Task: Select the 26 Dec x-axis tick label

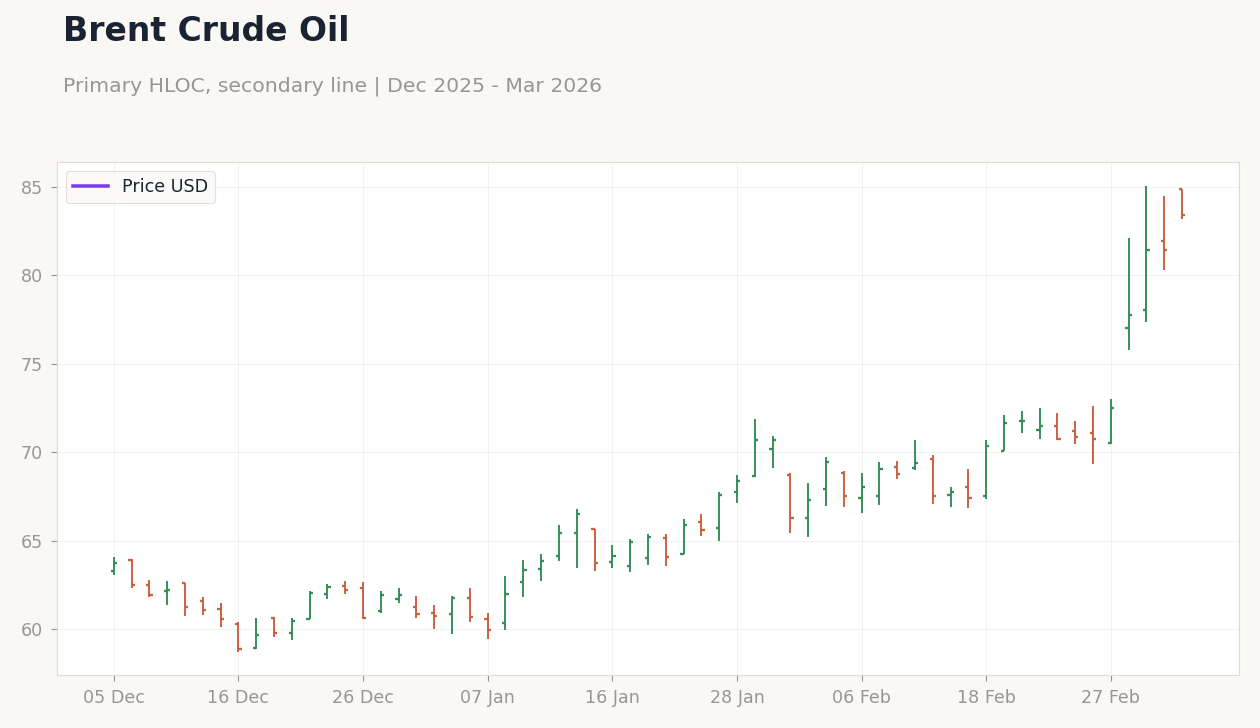Action: tap(363, 698)
